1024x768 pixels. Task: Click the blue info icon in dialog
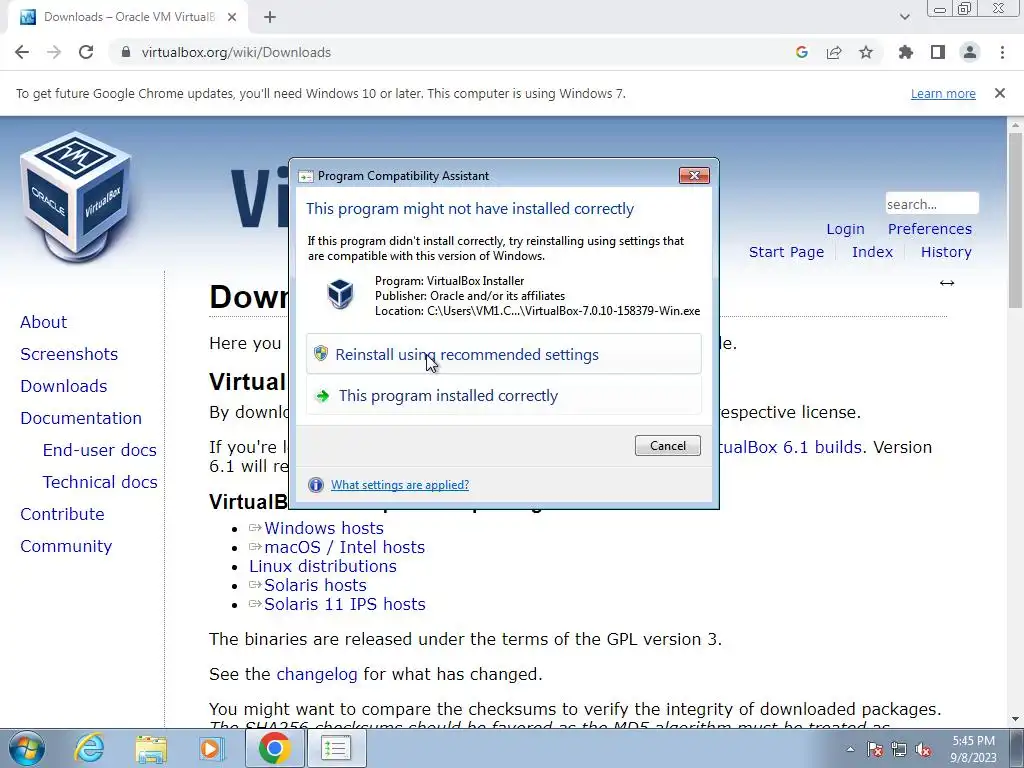[315, 485]
